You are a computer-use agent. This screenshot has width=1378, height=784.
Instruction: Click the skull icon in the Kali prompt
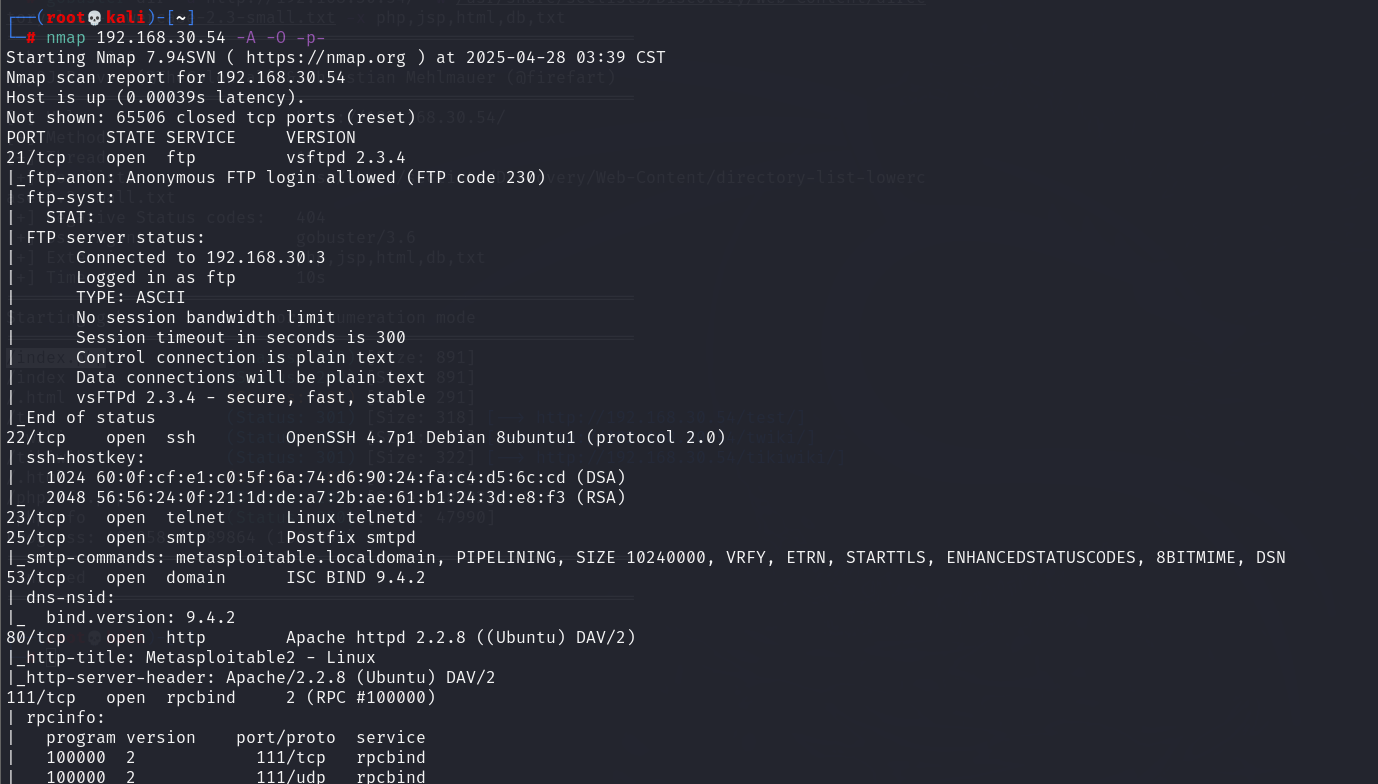[x=95, y=17]
